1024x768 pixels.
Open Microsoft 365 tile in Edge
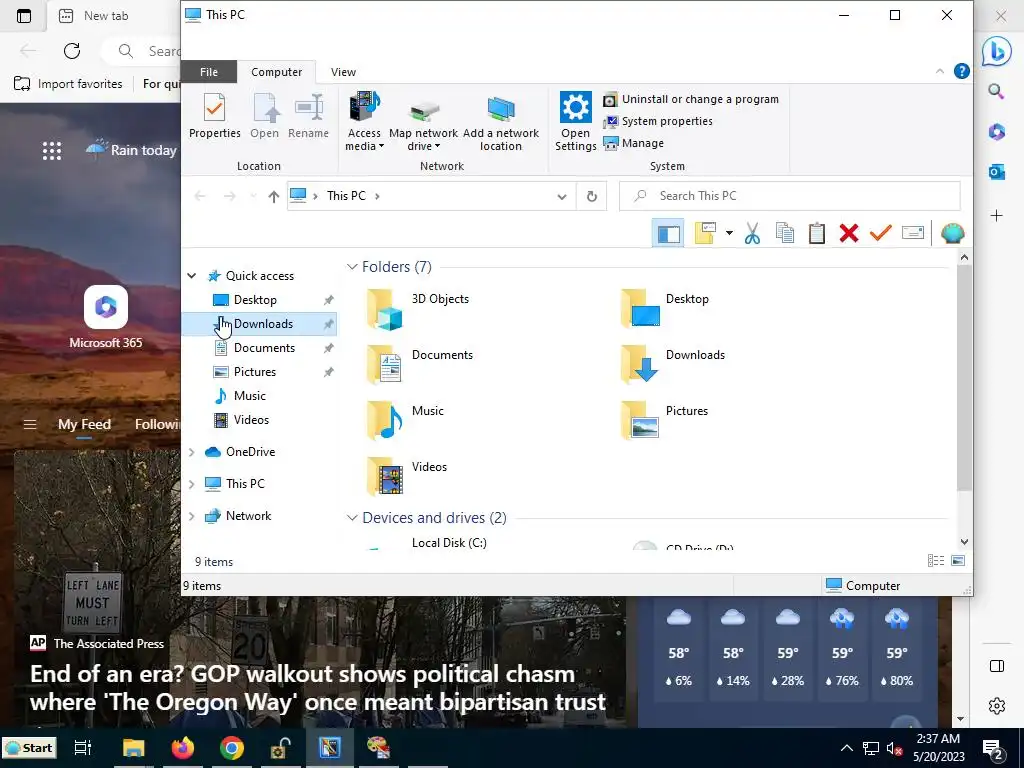(106, 317)
